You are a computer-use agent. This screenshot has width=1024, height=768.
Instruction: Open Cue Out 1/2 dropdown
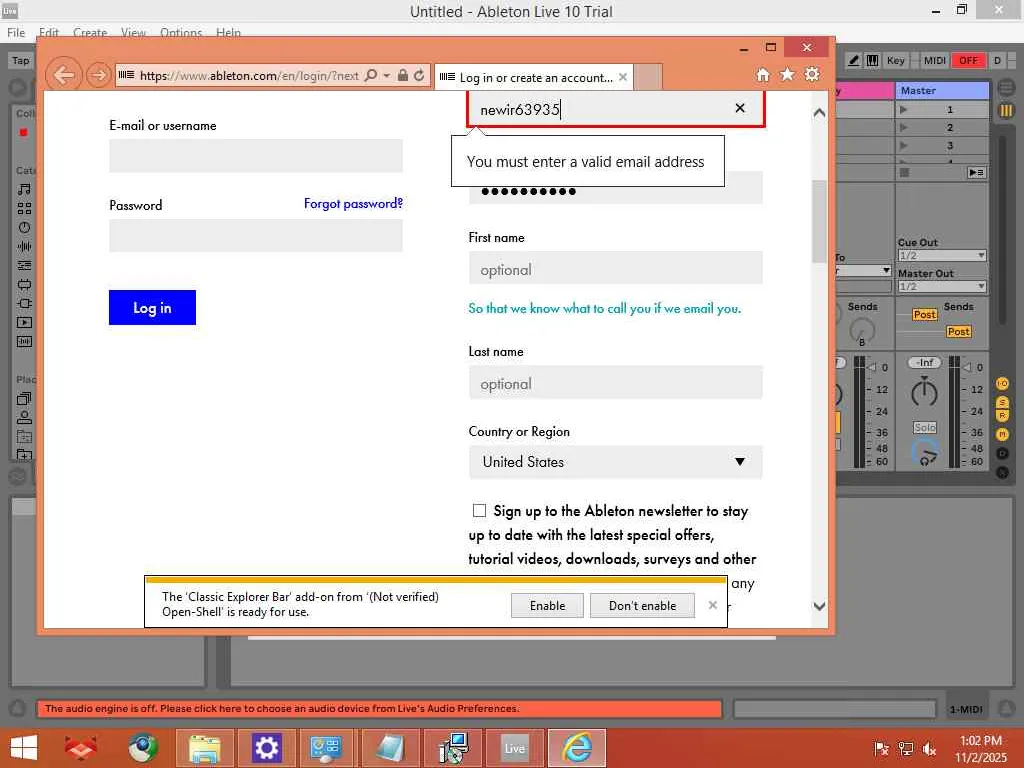tap(942, 255)
